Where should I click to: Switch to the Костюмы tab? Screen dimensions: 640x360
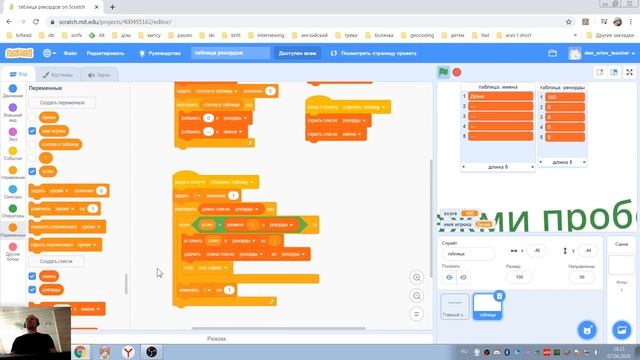[58, 75]
